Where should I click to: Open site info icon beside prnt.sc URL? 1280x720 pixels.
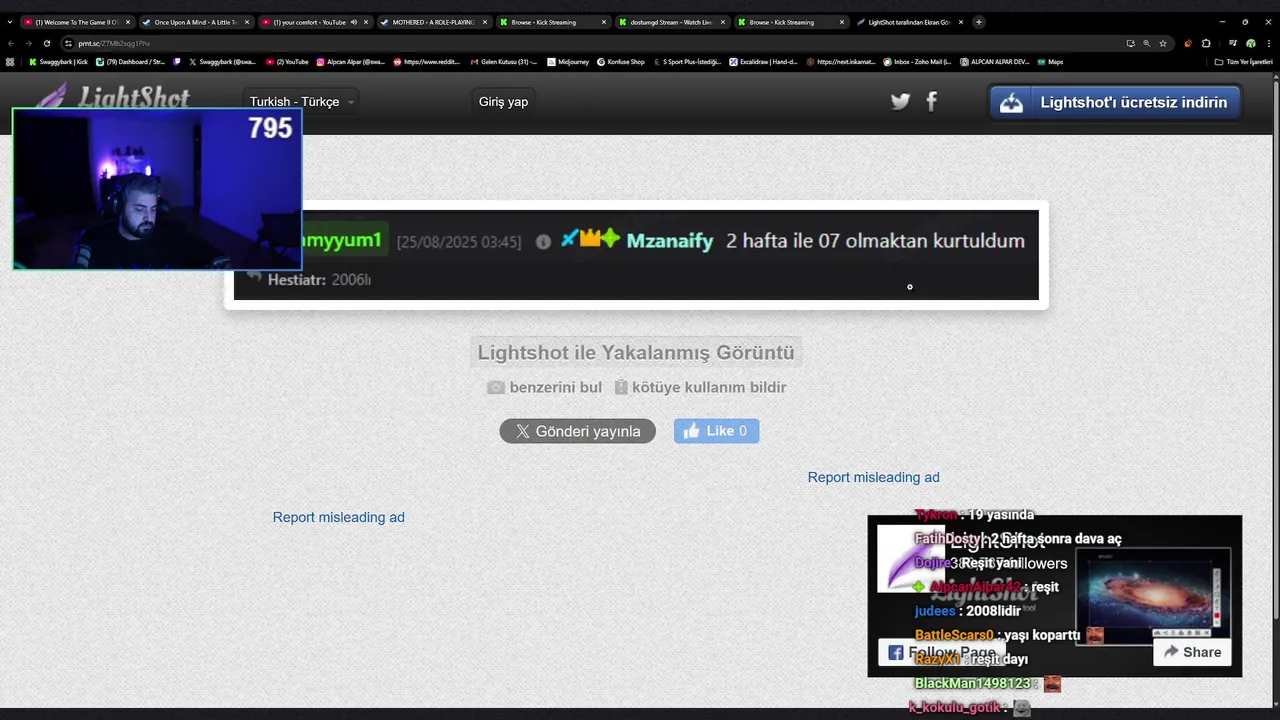pyautogui.click(x=68, y=43)
